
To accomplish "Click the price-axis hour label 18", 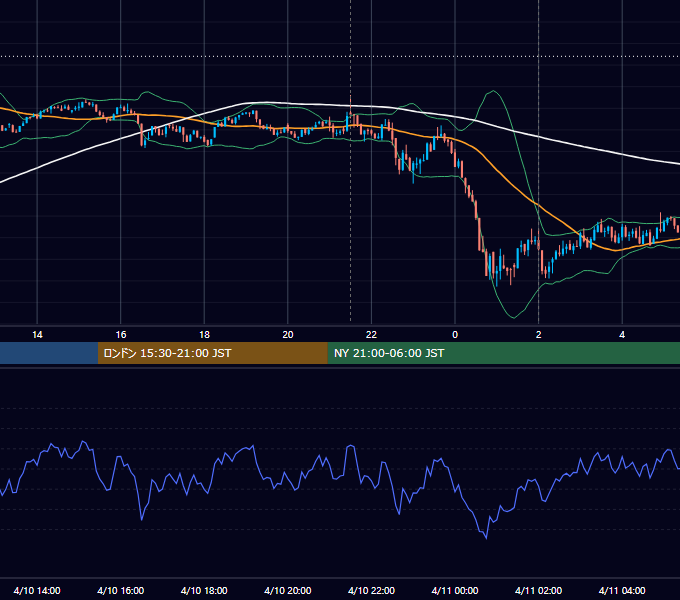I will click(204, 335).
